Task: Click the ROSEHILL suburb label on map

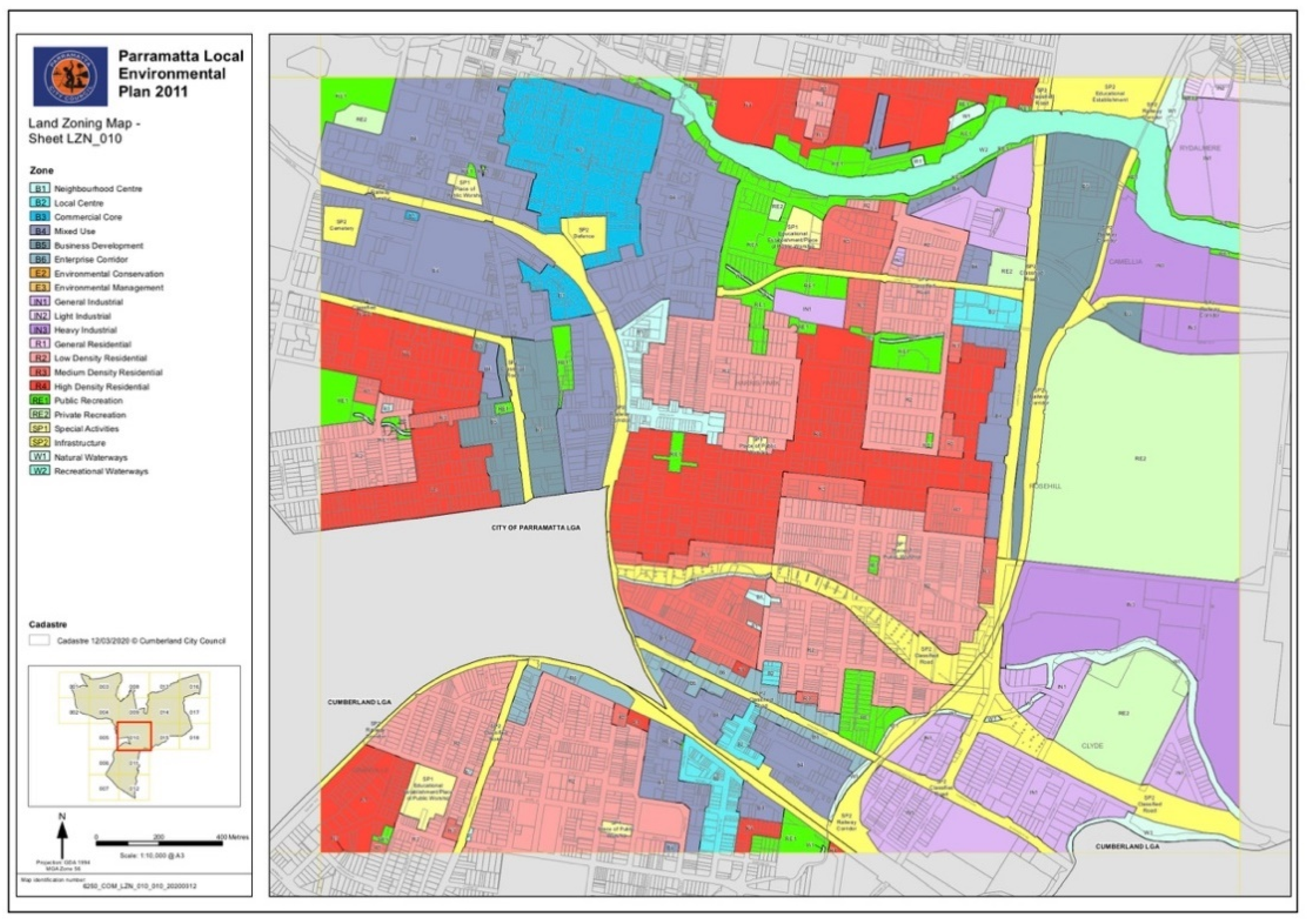Action: tap(1045, 486)
